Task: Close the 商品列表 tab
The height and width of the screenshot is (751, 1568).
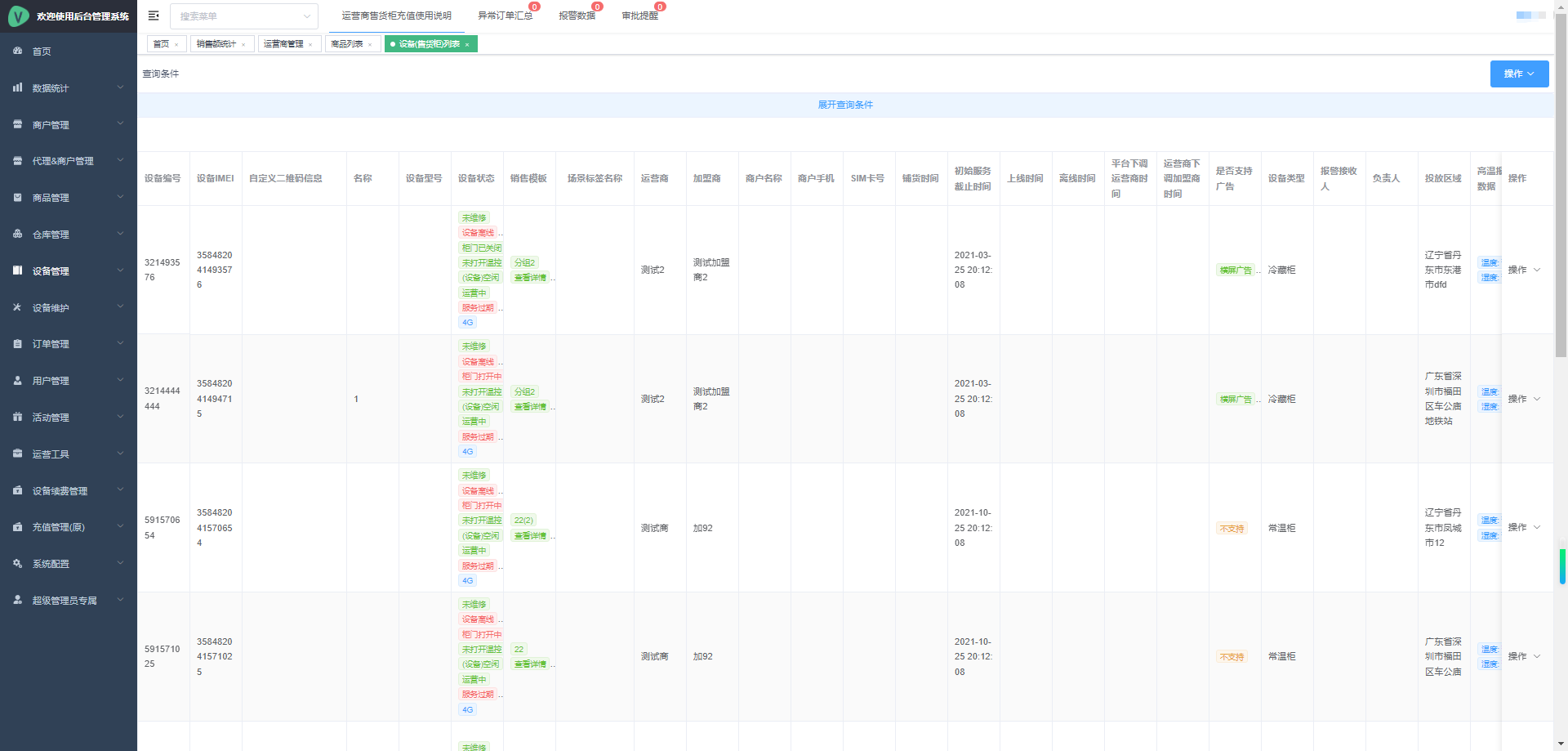Action: (370, 45)
